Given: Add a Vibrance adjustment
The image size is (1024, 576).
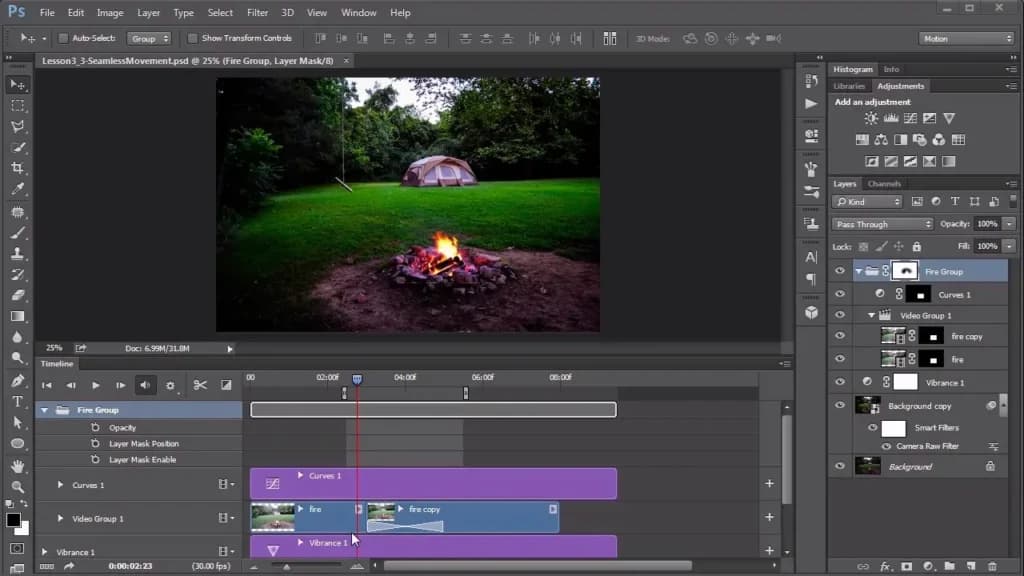Looking at the screenshot, I should [x=949, y=118].
